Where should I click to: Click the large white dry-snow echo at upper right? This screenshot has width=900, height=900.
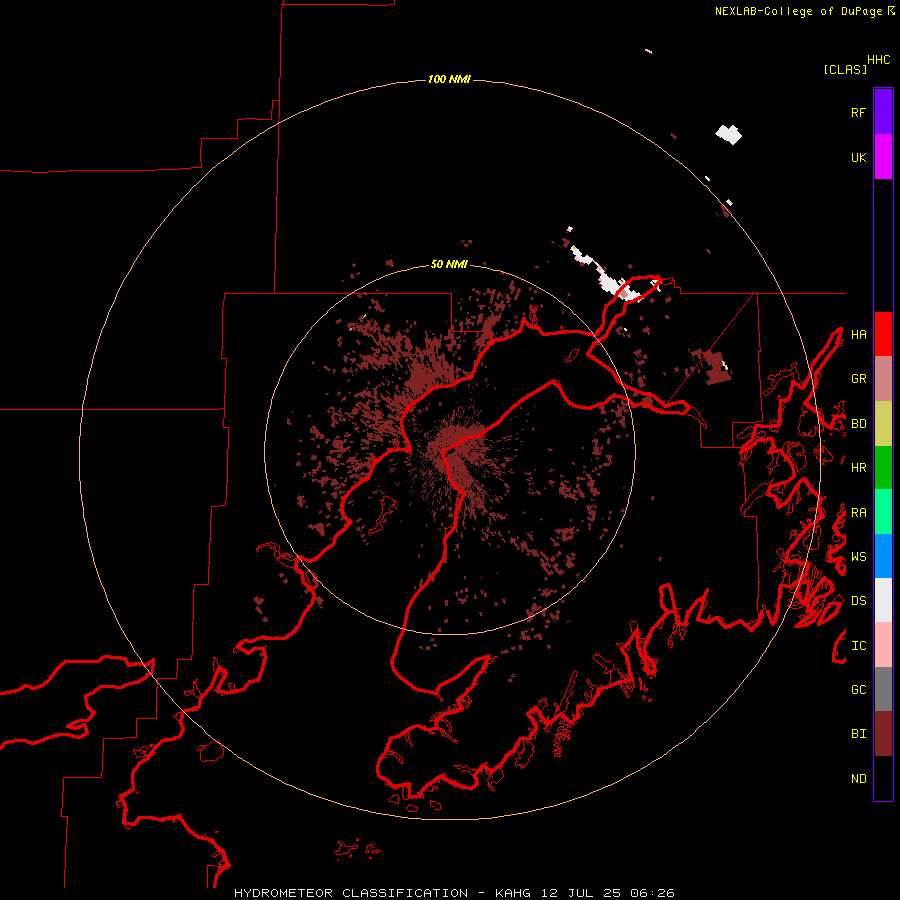click(728, 134)
